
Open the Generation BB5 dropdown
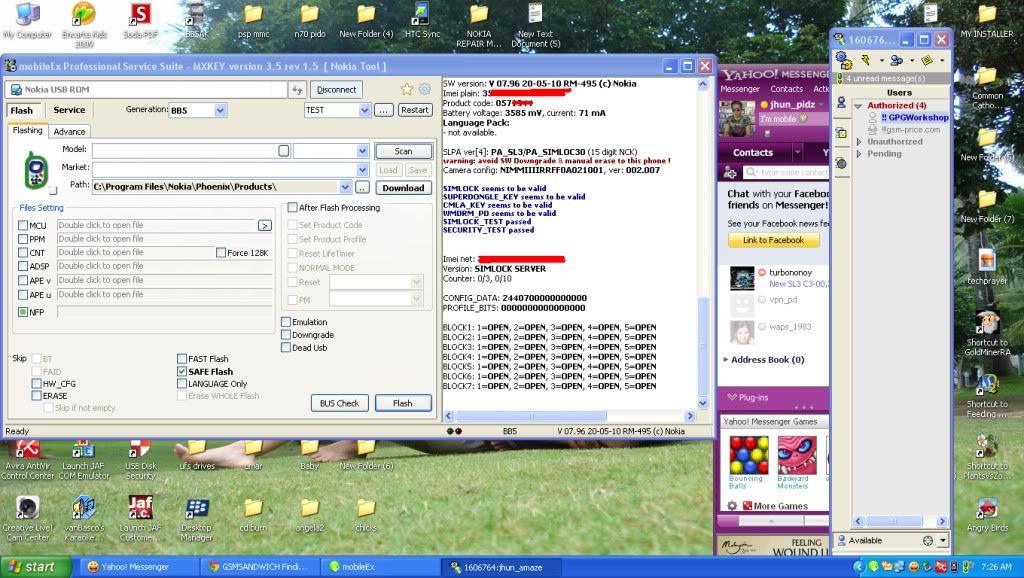point(221,110)
